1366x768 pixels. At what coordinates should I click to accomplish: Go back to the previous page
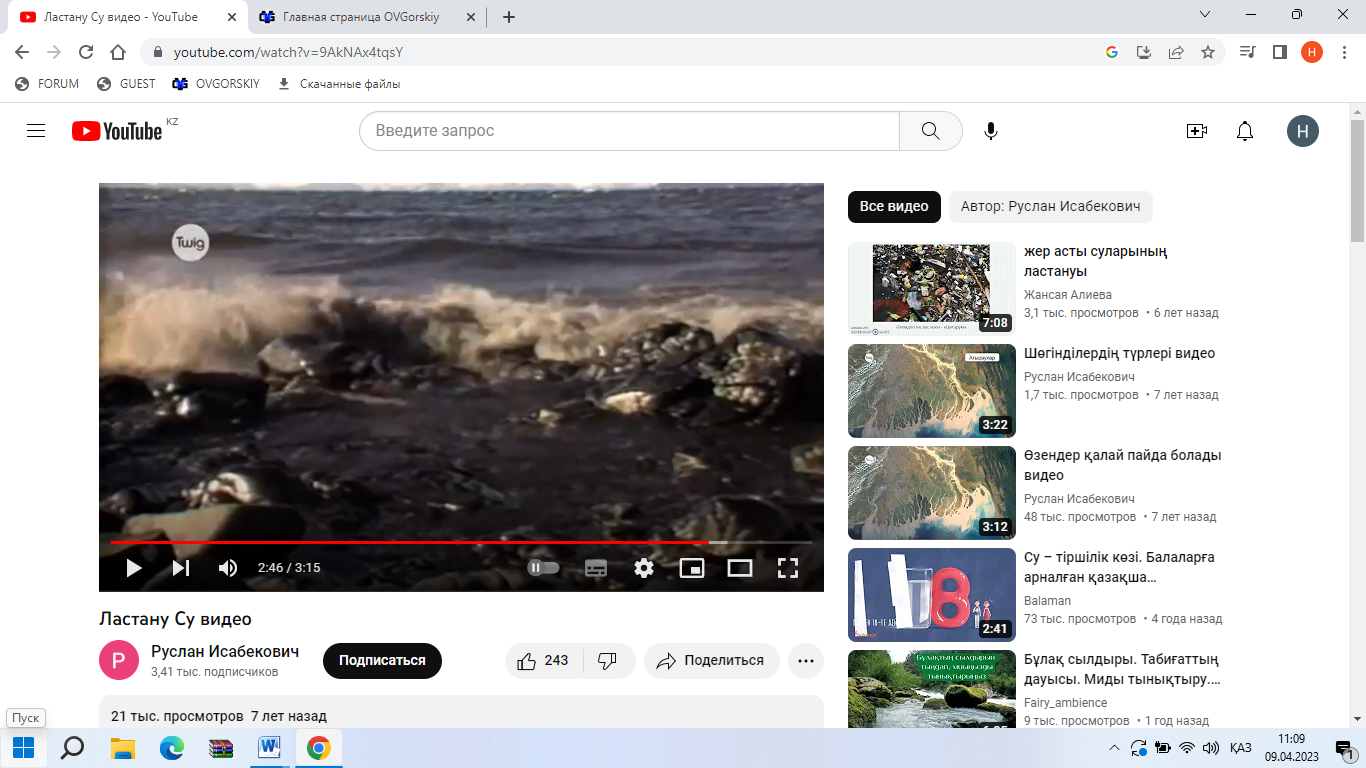tap(22, 52)
